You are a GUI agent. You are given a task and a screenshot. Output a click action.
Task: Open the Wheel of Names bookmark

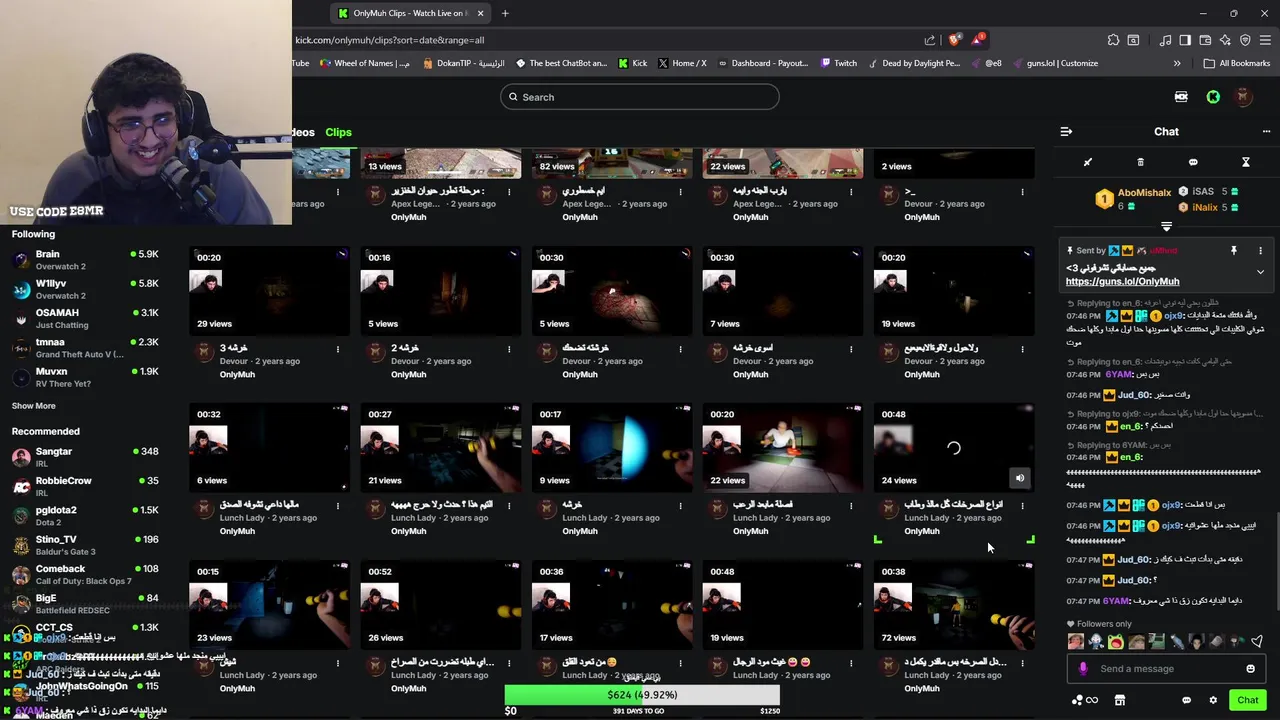click(x=364, y=63)
